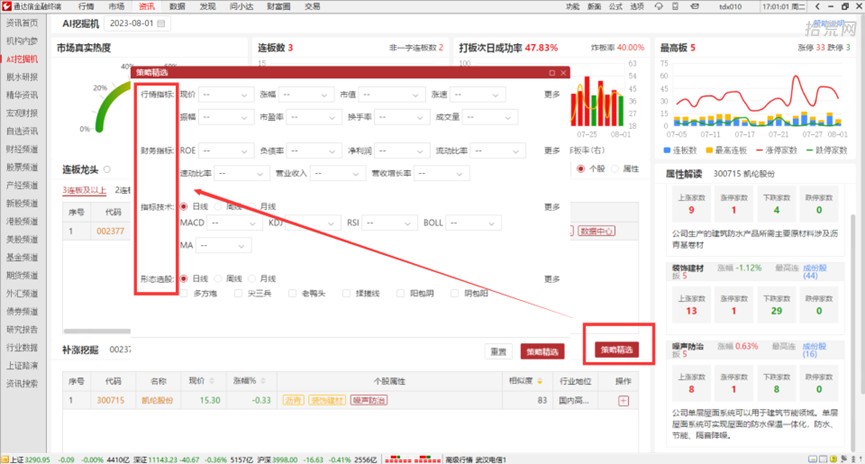Open the 换手率 dropdown
This screenshot has width=865, height=464.
pos(402,117)
